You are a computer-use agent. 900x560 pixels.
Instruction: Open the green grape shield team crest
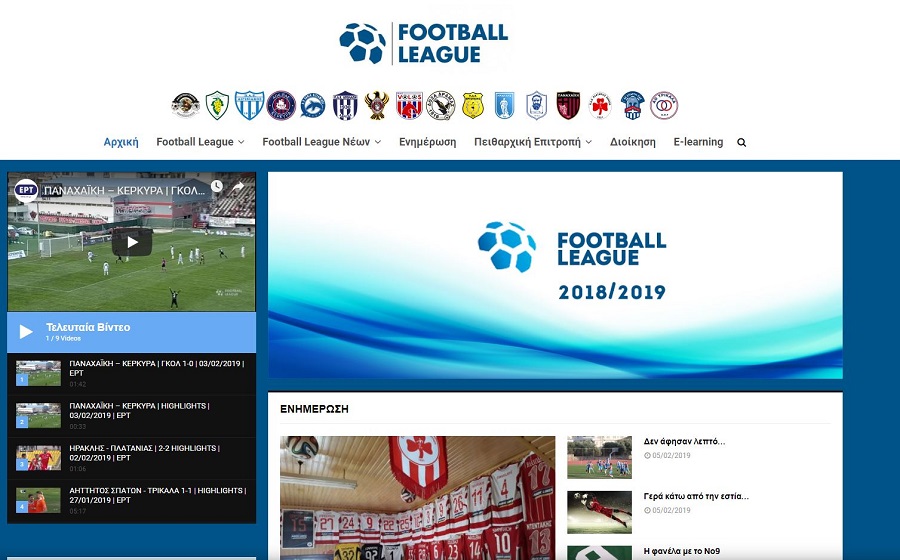218,106
